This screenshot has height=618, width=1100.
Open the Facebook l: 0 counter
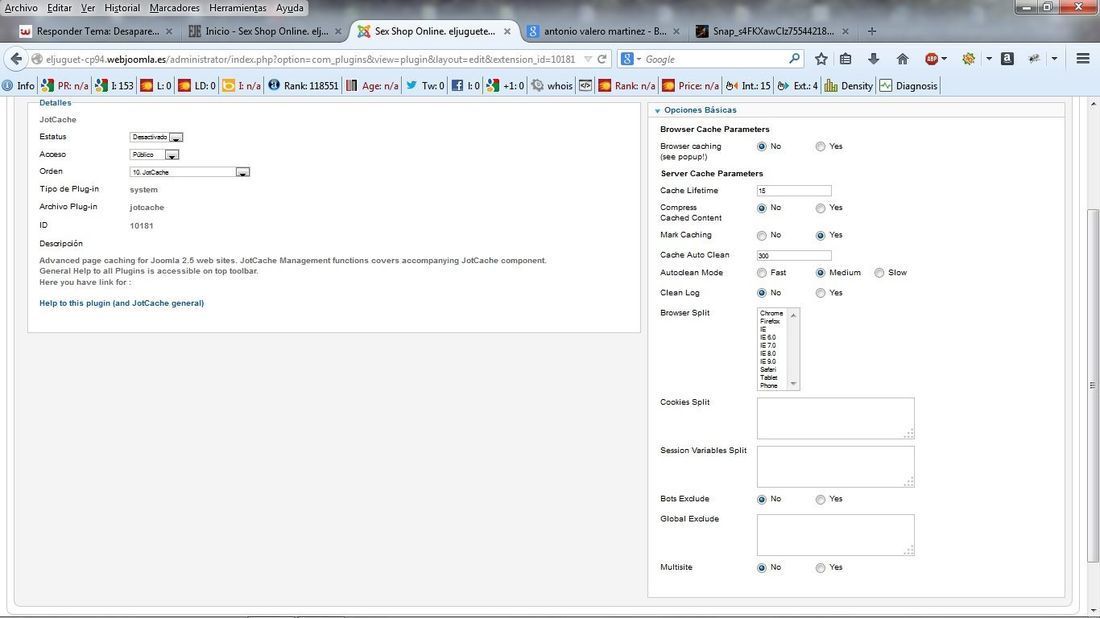point(466,86)
